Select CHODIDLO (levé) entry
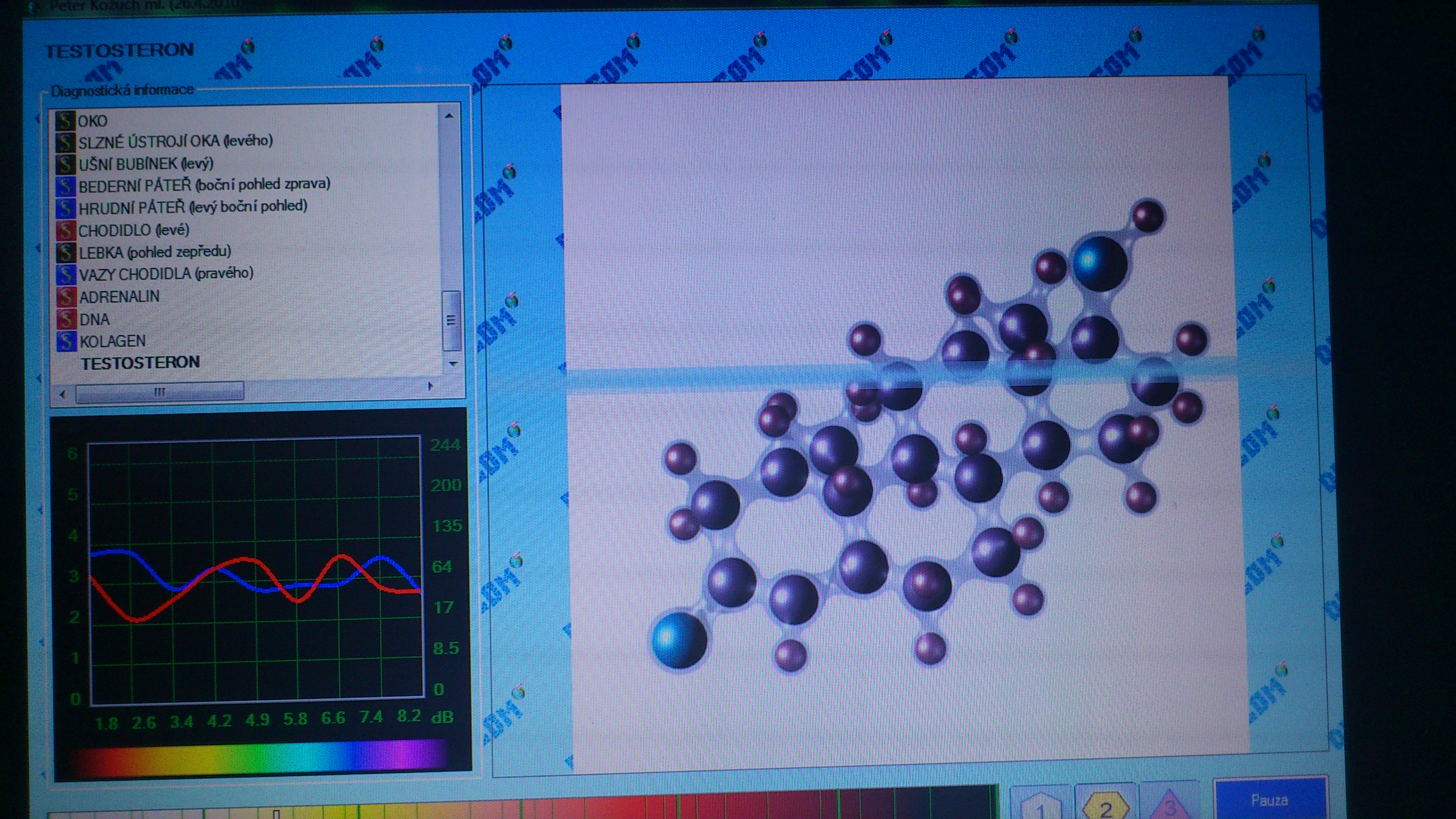 point(134,230)
